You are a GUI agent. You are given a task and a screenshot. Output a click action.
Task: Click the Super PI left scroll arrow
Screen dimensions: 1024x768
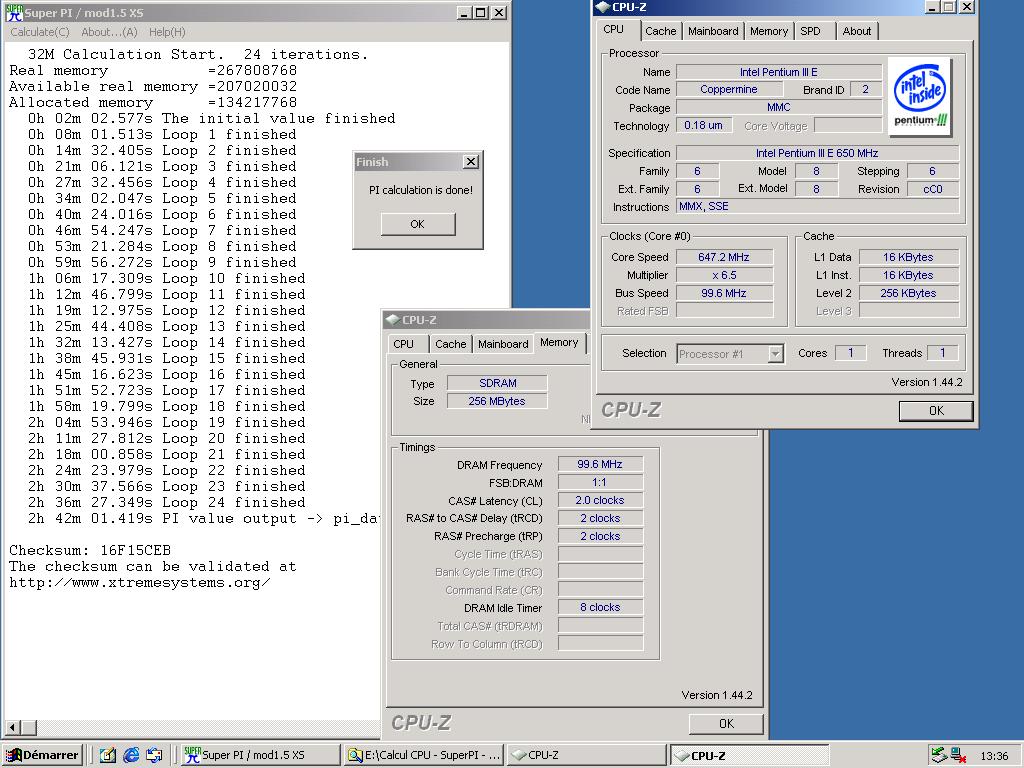(x=12, y=727)
